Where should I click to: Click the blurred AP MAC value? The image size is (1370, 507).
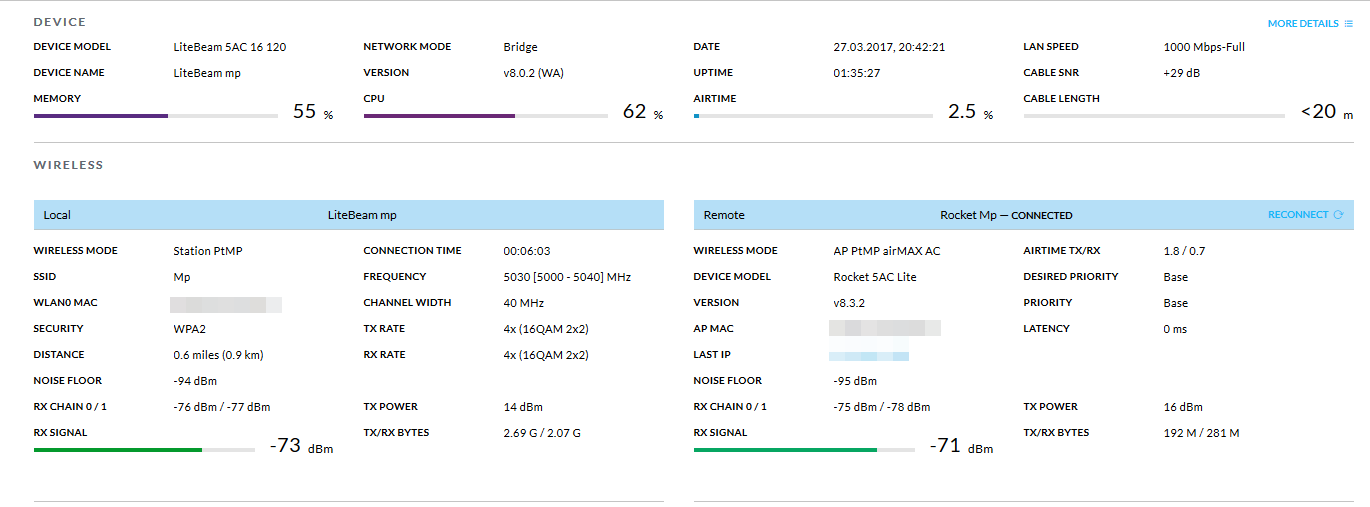click(886, 328)
